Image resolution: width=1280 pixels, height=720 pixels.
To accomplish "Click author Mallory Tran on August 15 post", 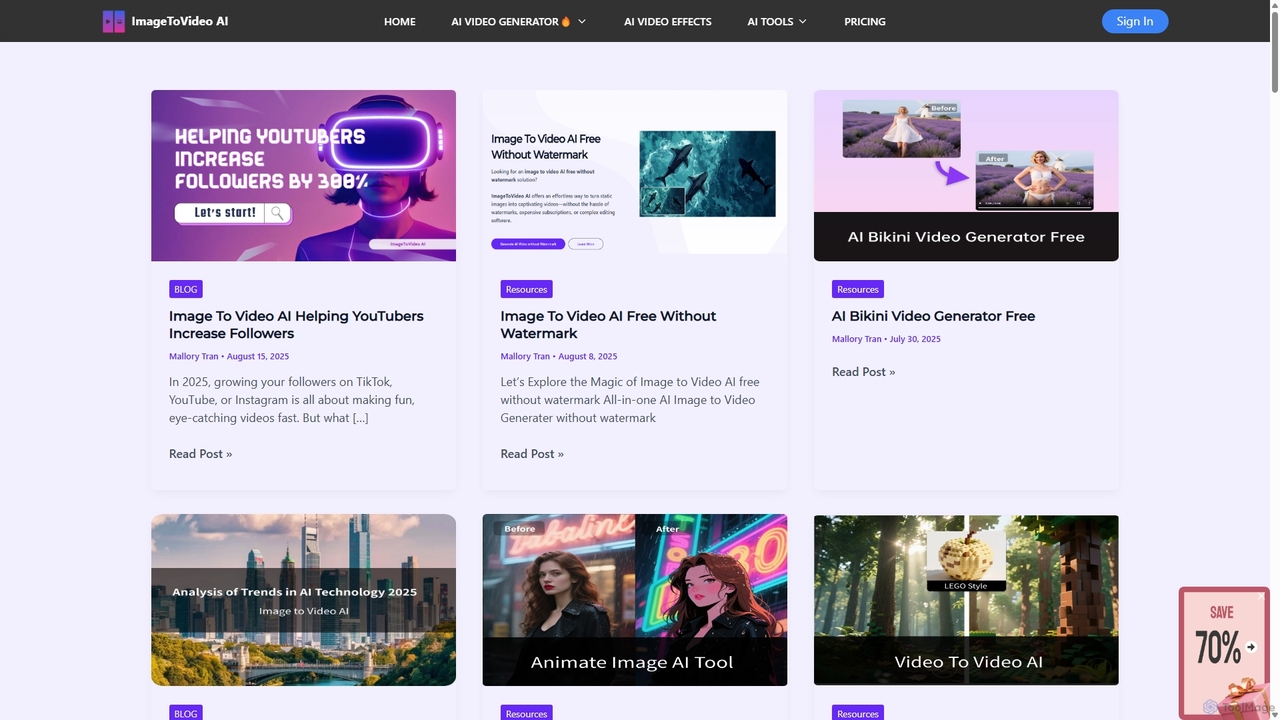I will (194, 356).
